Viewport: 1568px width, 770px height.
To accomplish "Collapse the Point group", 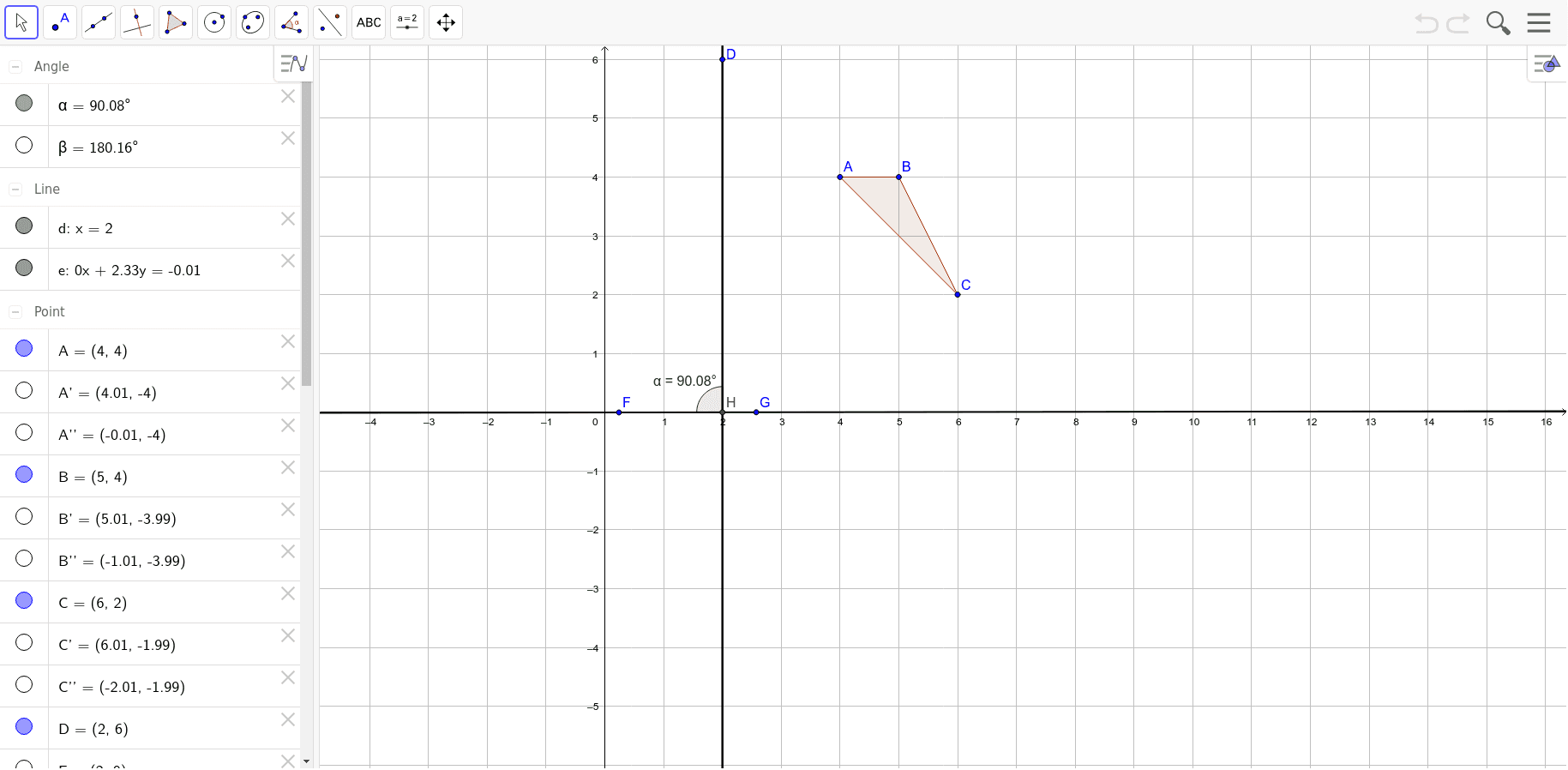I will (15, 312).
